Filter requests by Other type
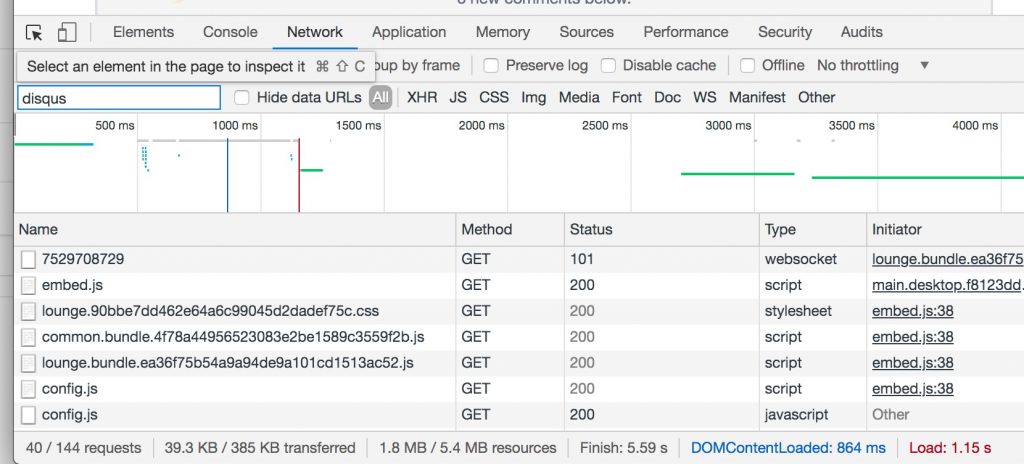The image size is (1024, 464). [816, 97]
